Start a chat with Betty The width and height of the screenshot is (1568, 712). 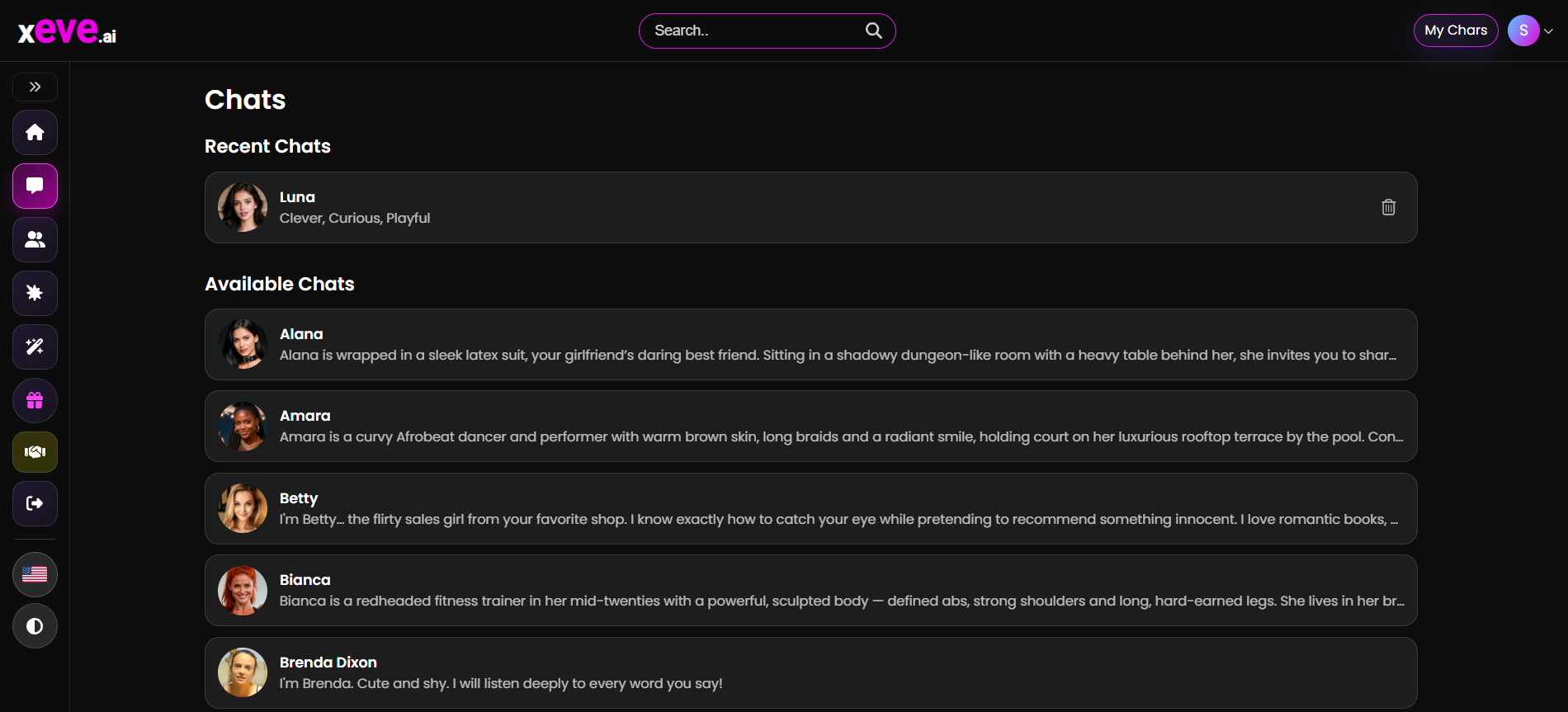810,508
